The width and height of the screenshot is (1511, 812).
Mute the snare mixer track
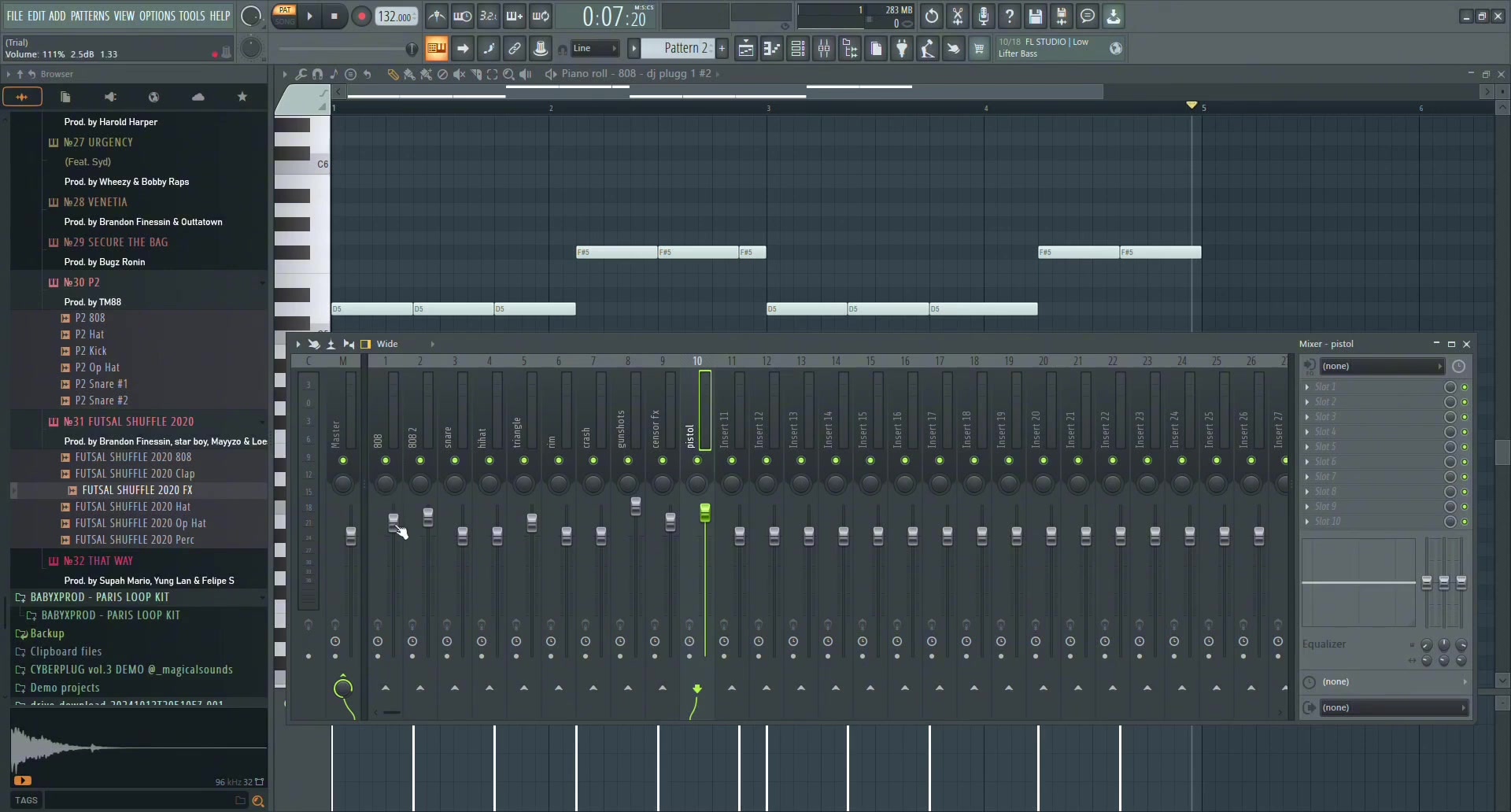pos(455,460)
